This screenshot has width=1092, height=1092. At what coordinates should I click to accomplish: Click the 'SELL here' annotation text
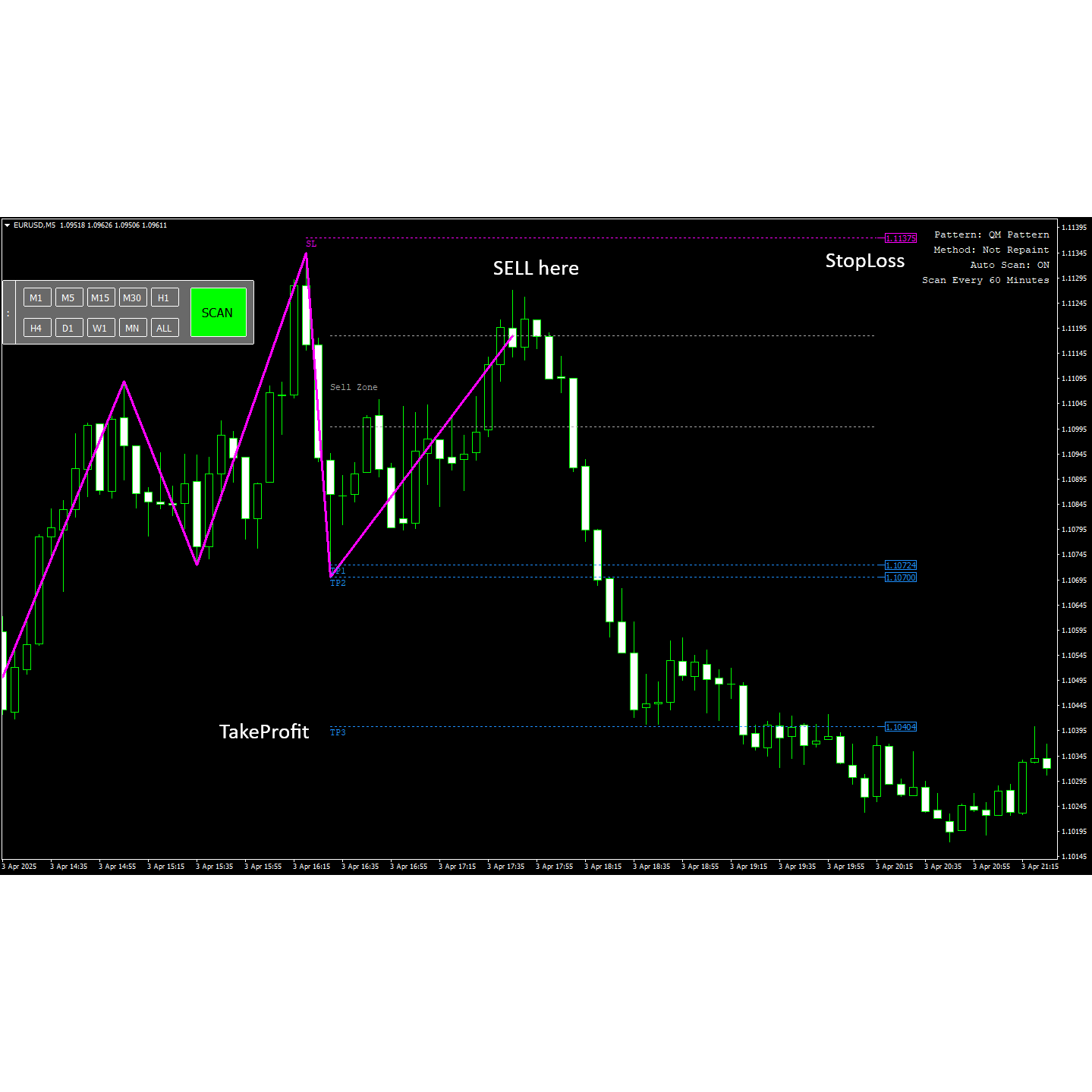point(536,268)
